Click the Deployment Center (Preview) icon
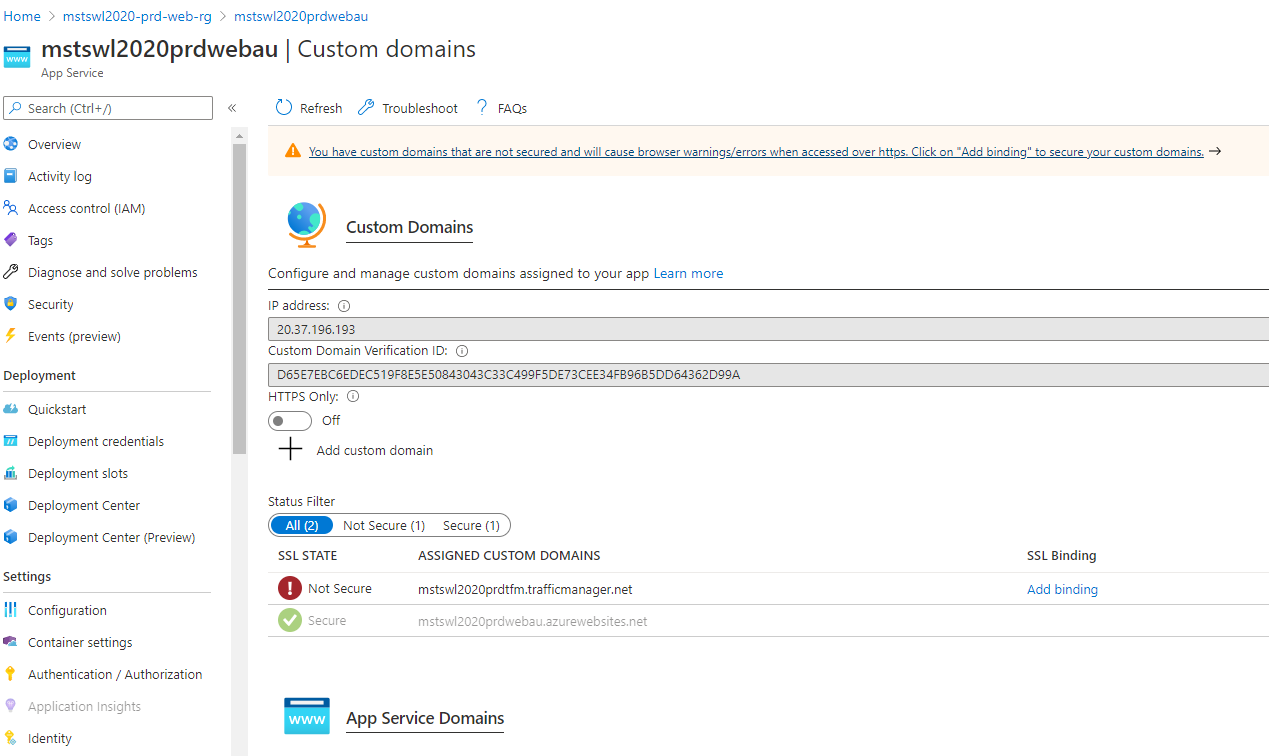Viewport: 1269px width, 756px height. [11, 537]
